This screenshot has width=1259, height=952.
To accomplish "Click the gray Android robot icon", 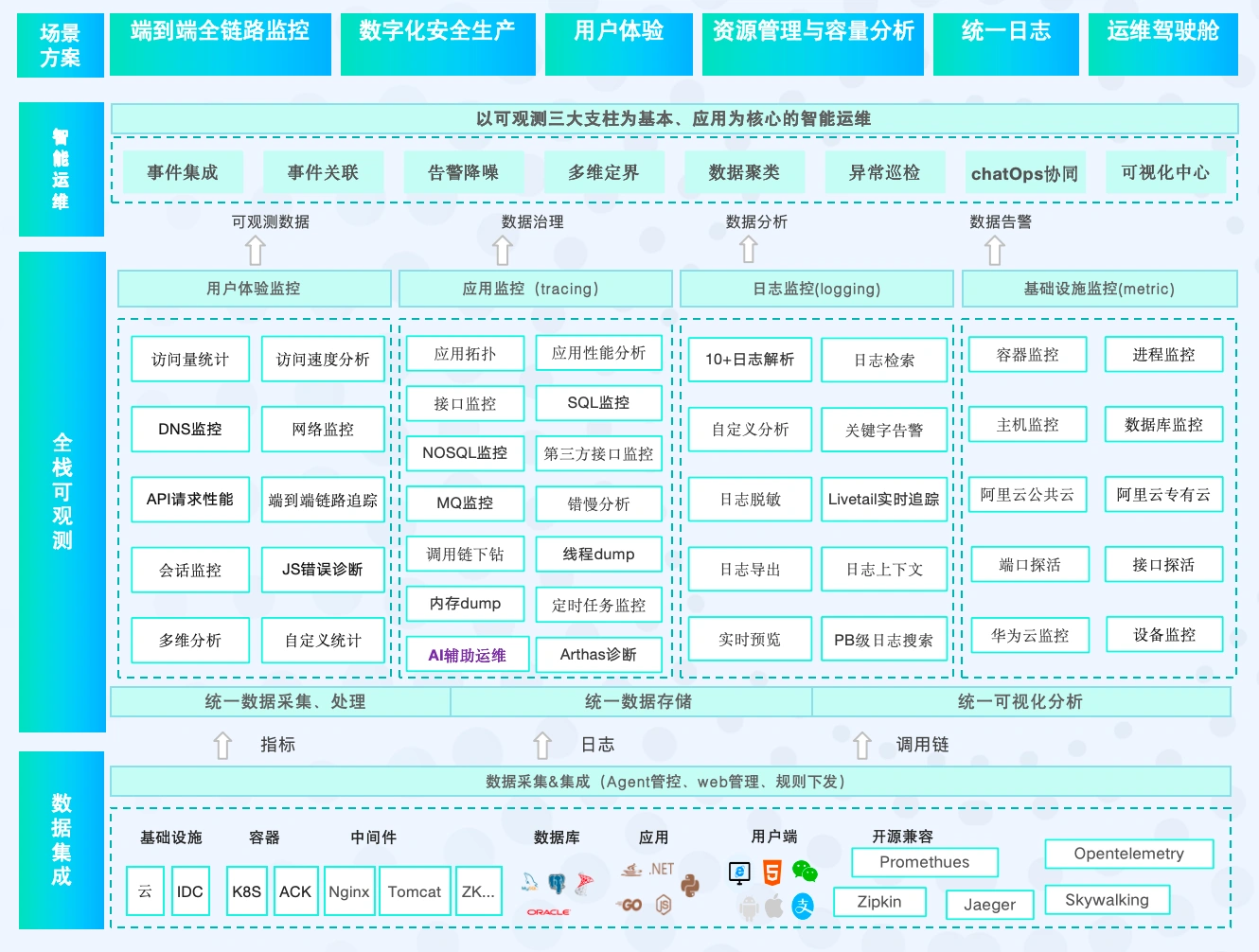I will click(x=750, y=908).
